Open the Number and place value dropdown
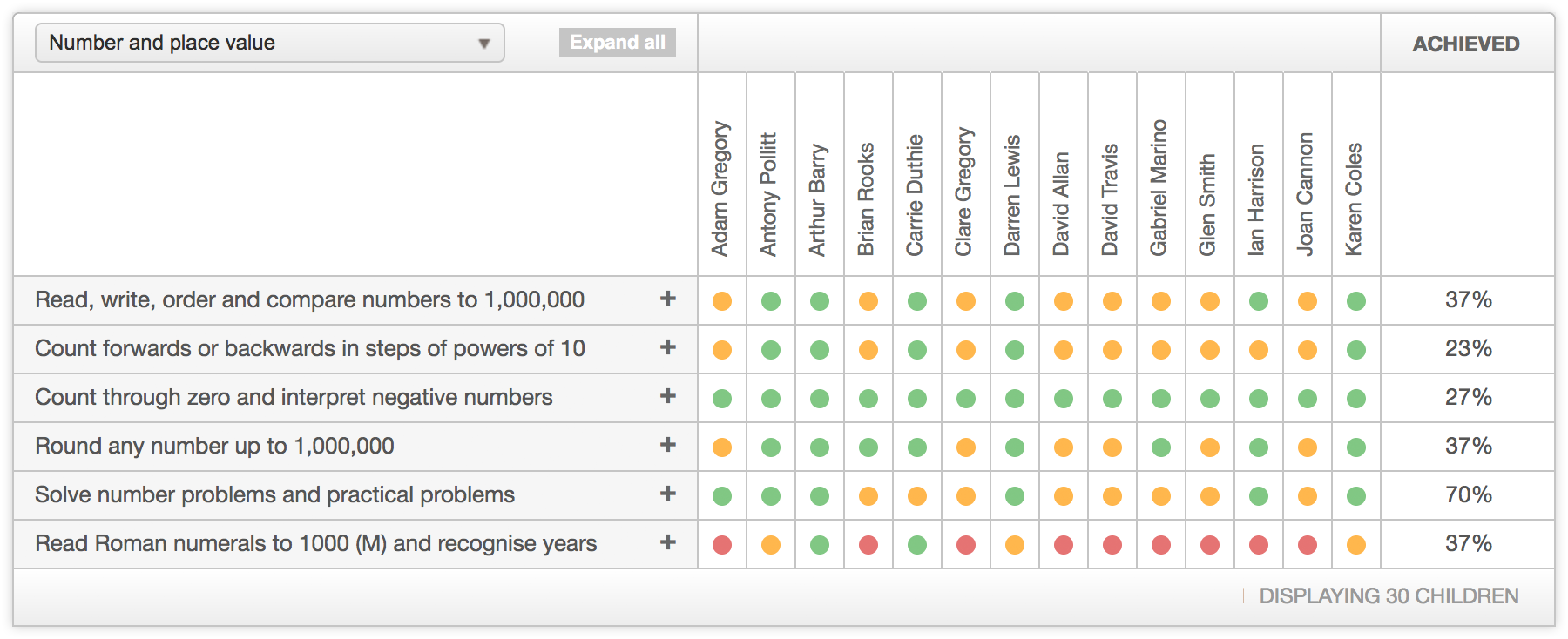The width and height of the screenshot is (1568, 639). tap(269, 43)
